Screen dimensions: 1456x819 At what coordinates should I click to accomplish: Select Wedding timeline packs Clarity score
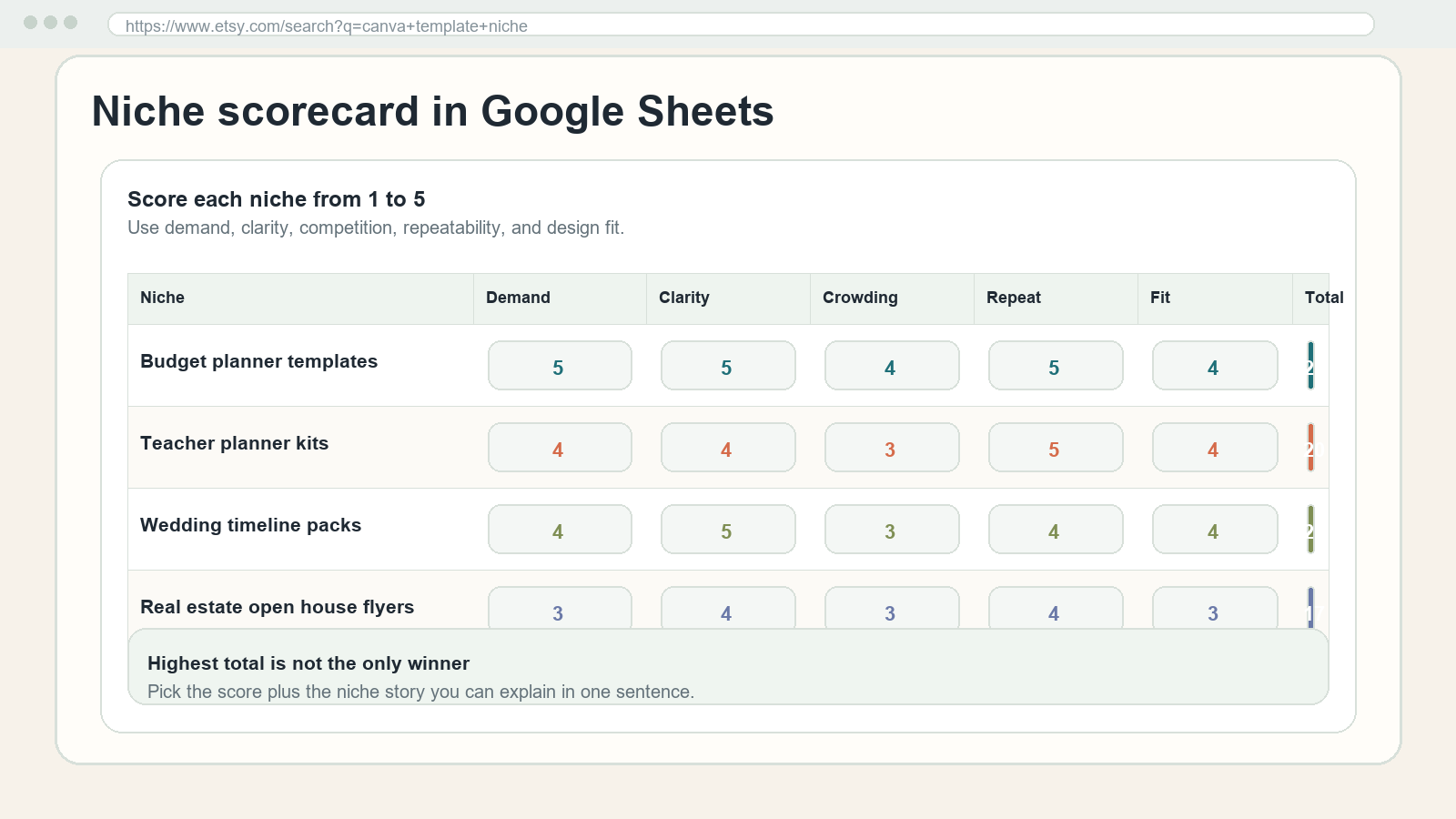coord(728,530)
